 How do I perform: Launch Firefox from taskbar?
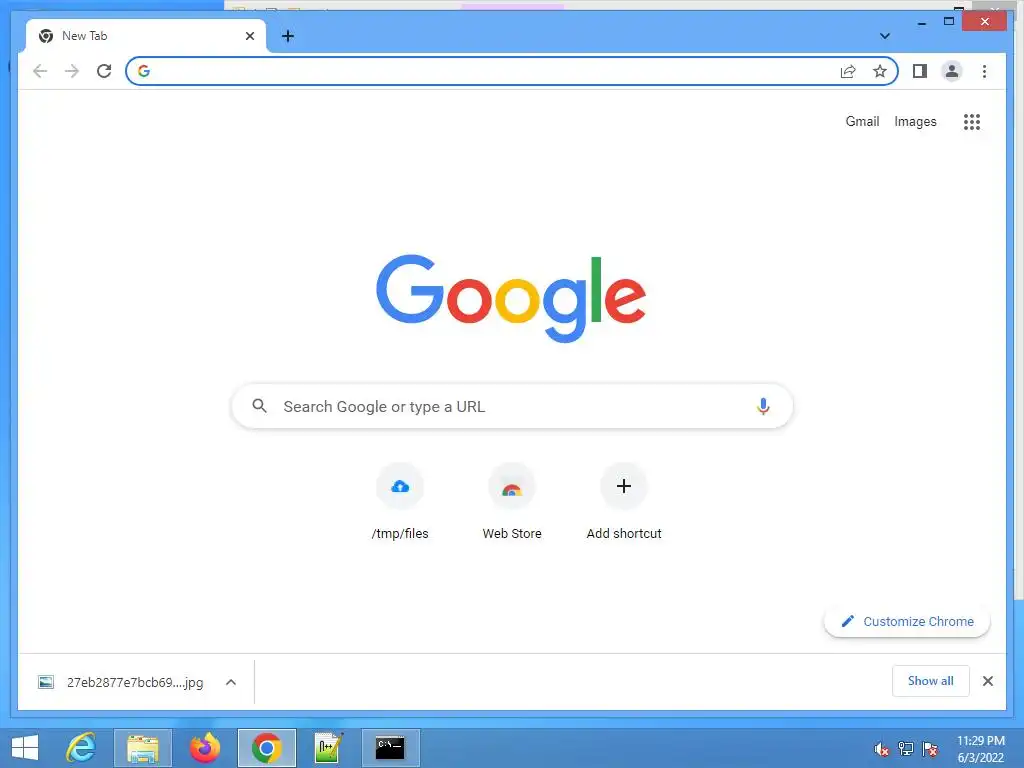coord(204,748)
